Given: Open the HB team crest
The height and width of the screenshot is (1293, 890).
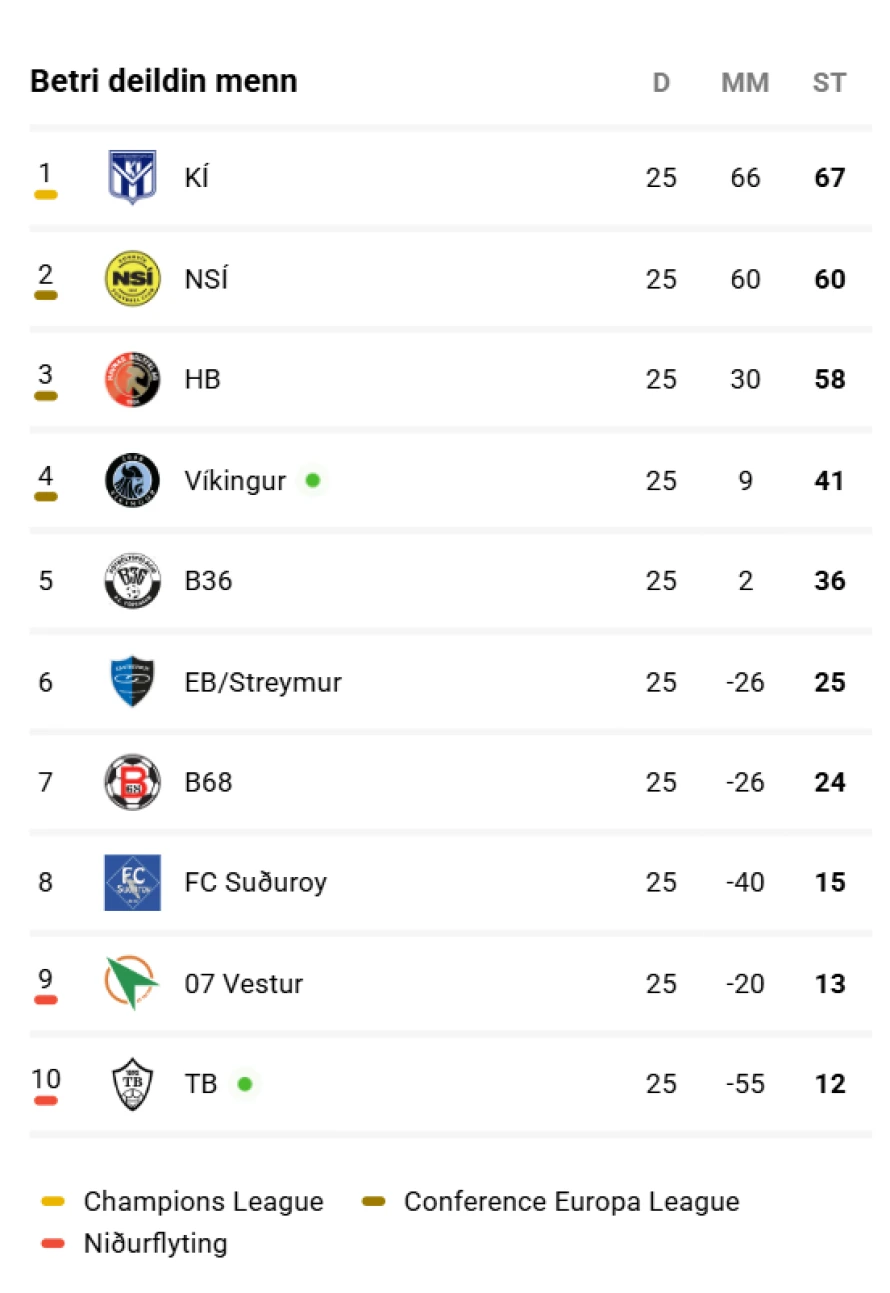Looking at the screenshot, I should pyautogui.click(x=132, y=380).
